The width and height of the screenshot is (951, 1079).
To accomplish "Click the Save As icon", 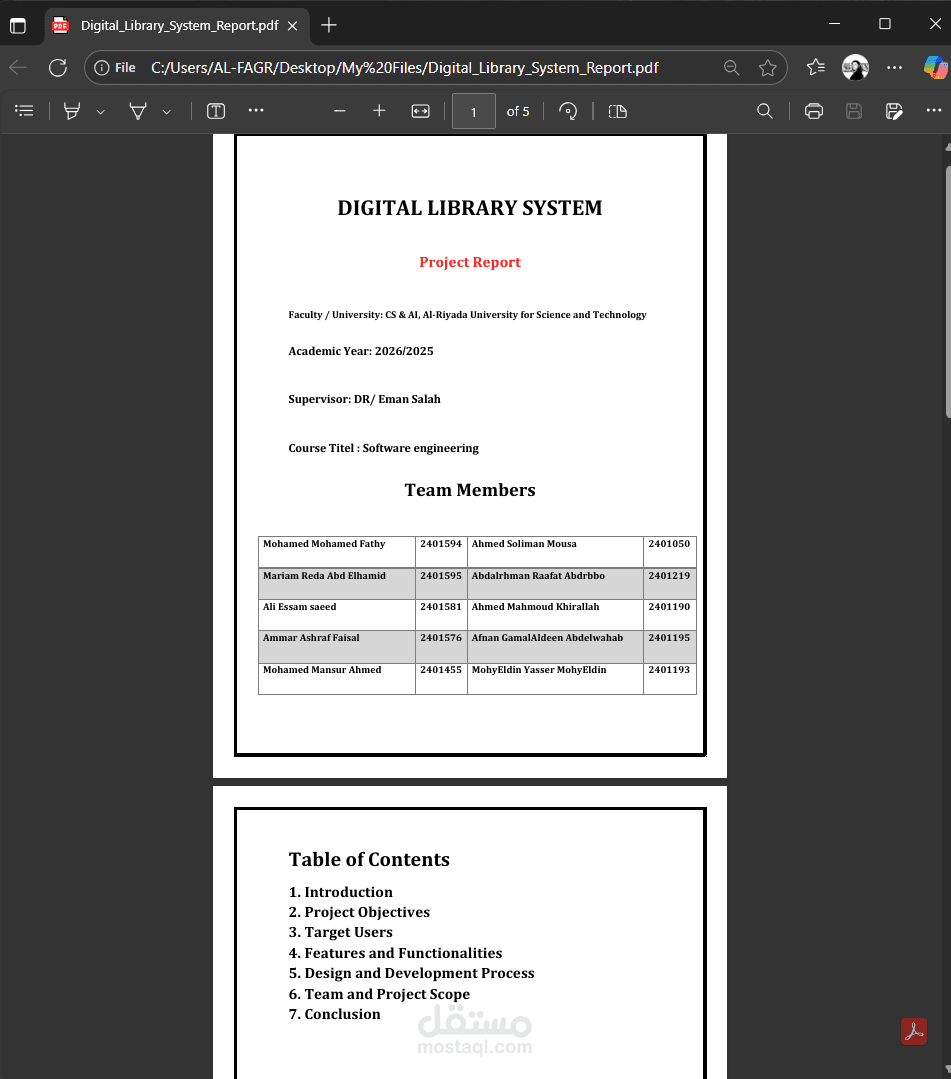I will click(894, 111).
